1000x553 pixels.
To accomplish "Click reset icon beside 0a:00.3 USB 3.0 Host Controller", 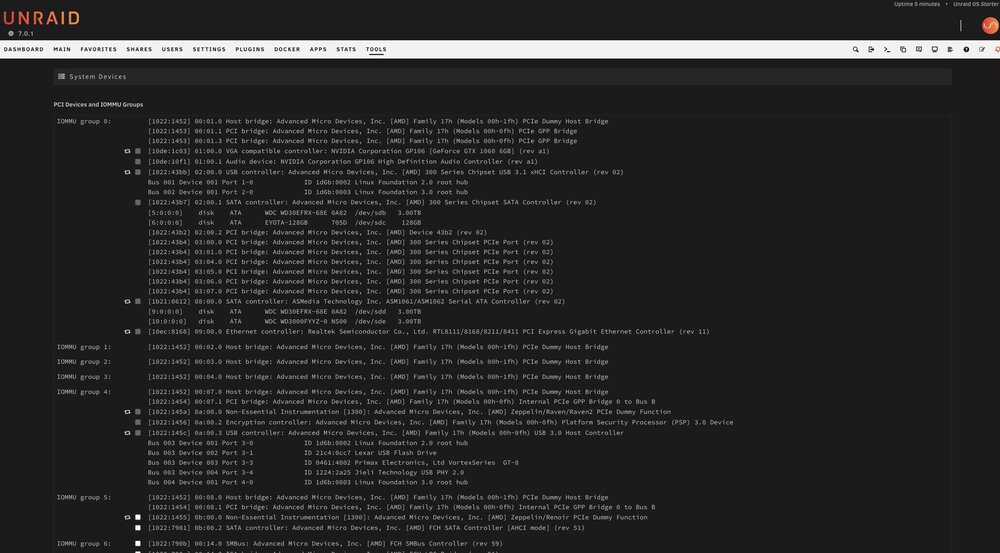I will click(x=128, y=433).
